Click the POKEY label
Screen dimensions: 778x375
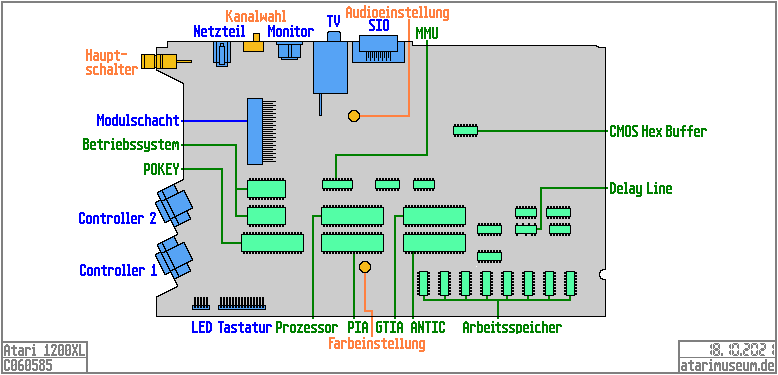161,169
